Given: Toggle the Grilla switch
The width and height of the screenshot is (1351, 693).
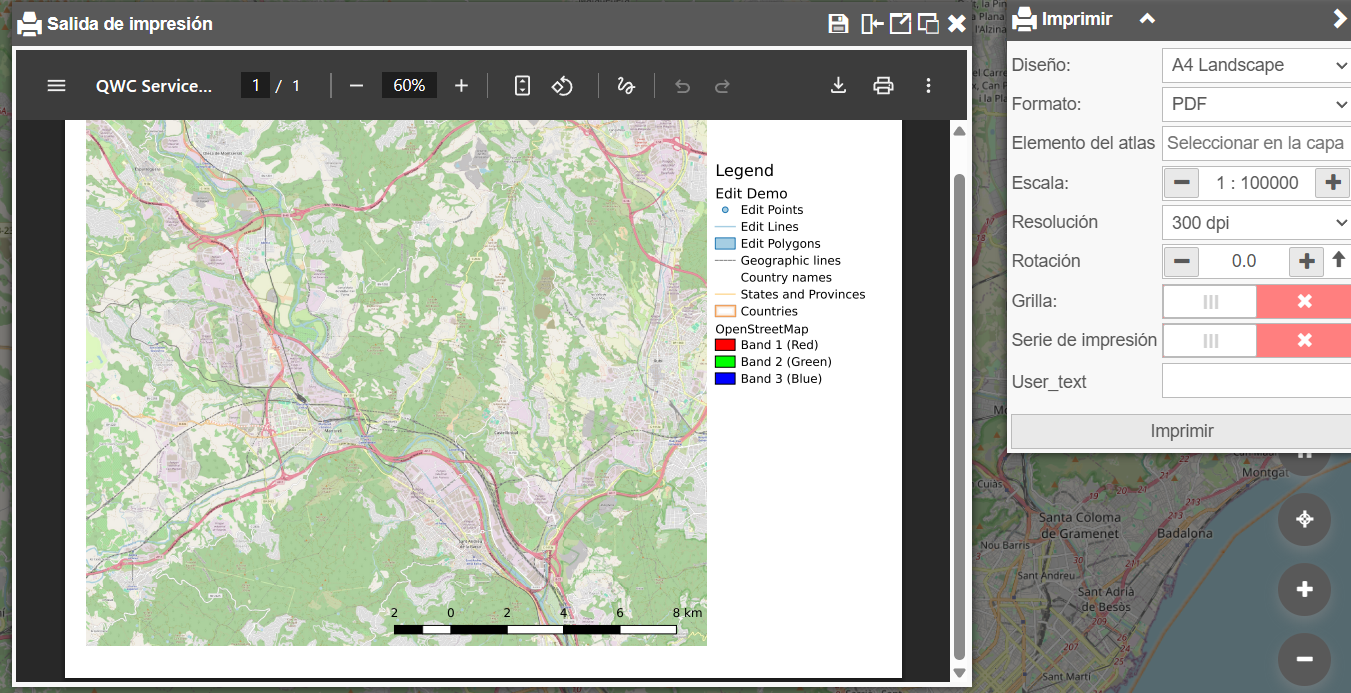Looking at the screenshot, I should click(1256, 301).
